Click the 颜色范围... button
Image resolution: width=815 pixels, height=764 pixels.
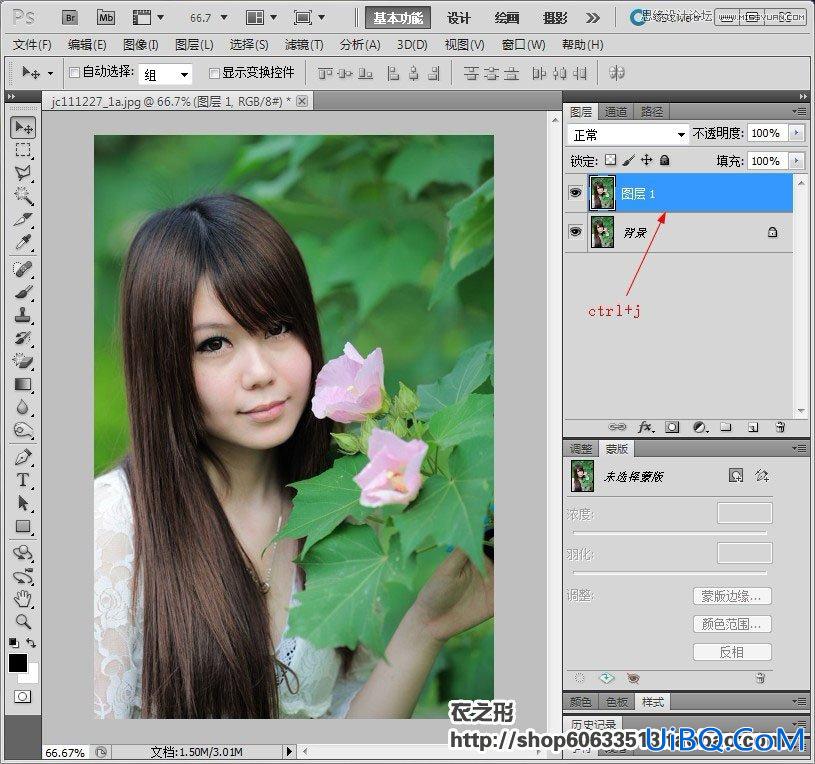tap(732, 624)
